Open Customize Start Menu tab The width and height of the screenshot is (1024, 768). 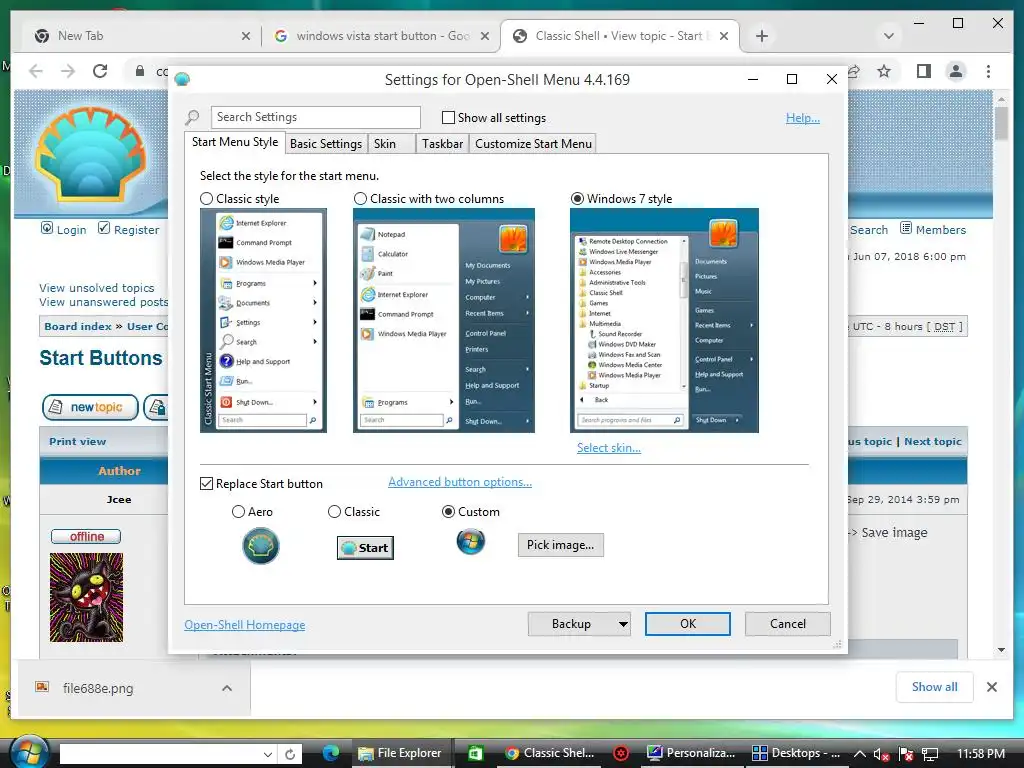(x=533, y=144)
